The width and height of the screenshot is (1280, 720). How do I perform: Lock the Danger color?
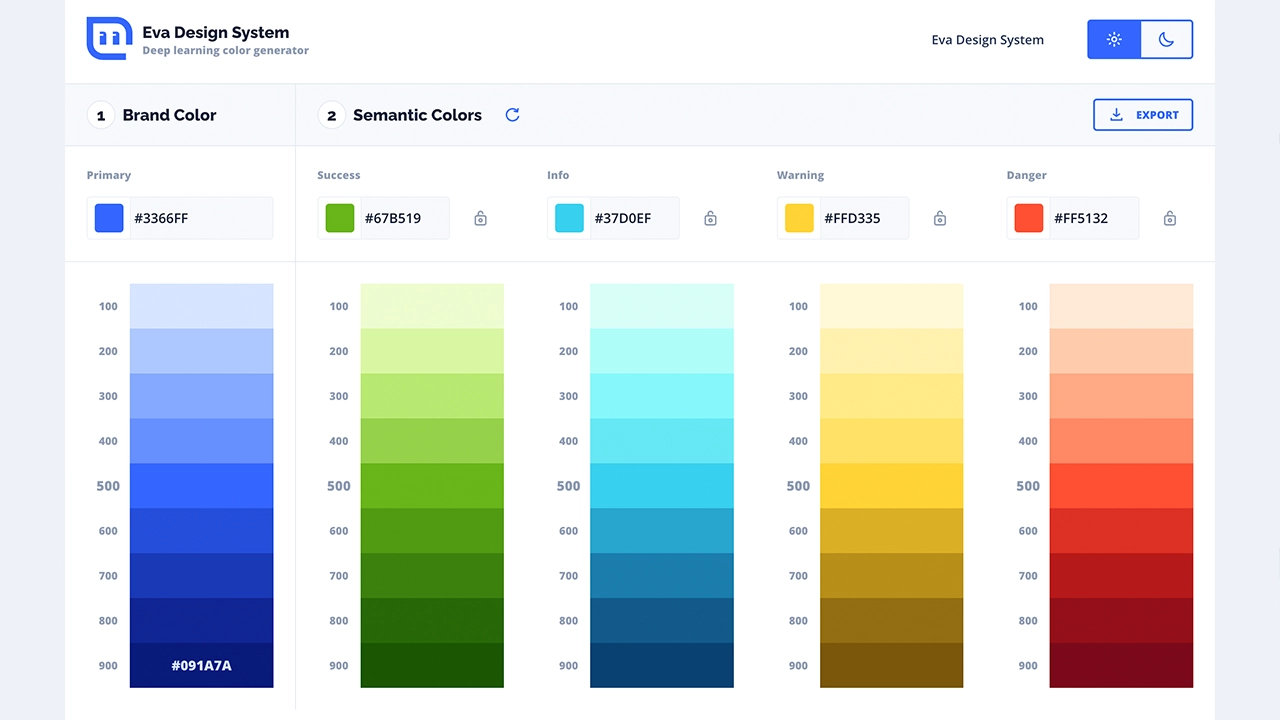click(x=1170, y=218)
